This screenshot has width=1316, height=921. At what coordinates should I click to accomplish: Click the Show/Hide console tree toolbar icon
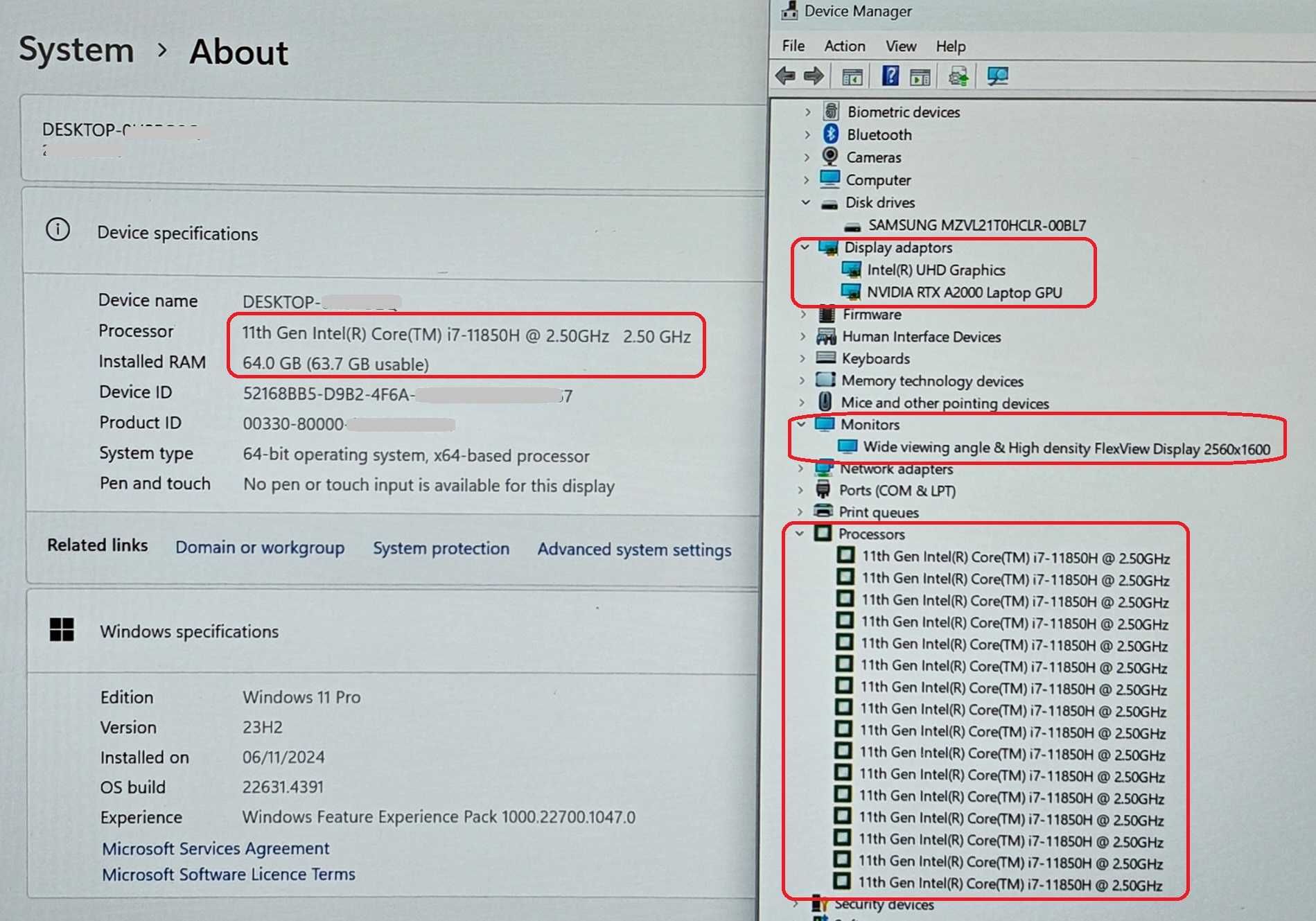click(852, 77)
